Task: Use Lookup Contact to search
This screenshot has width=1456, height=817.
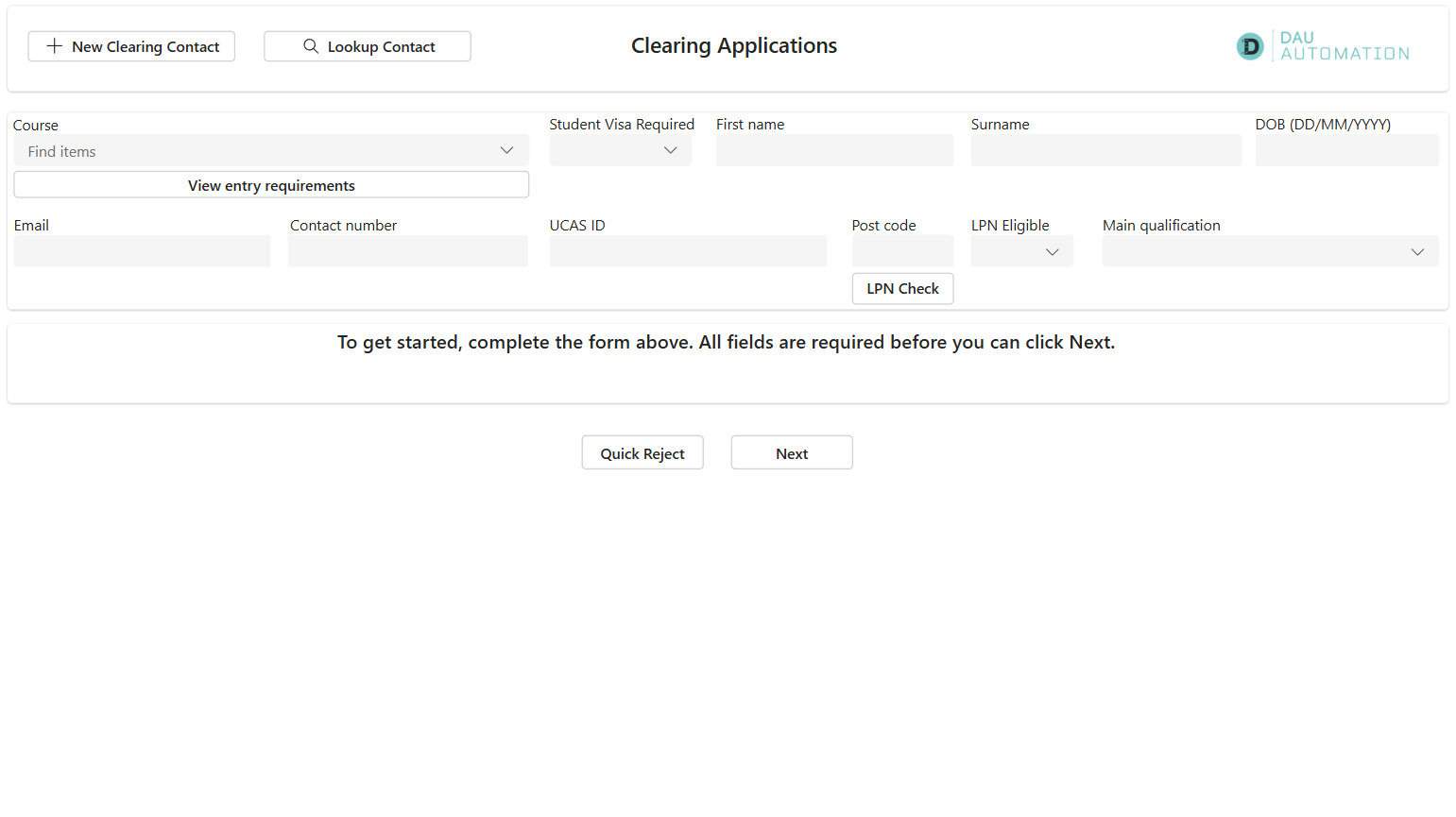Action: pyautogui.click(x=367, y=45)
